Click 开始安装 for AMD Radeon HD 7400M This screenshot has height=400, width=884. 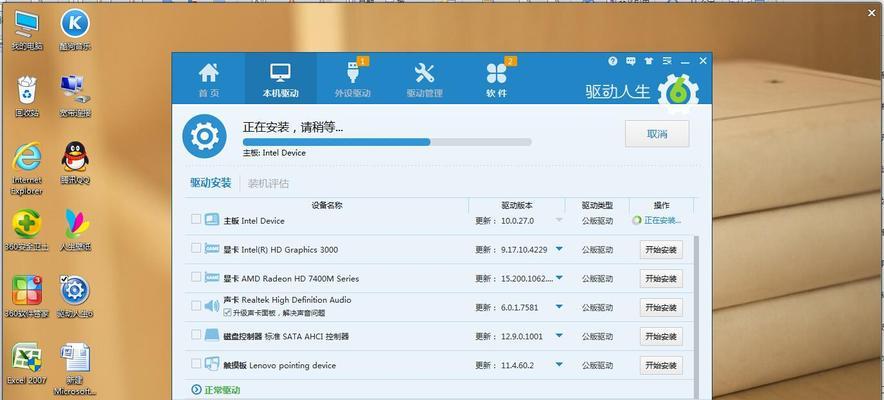(661, 278)
